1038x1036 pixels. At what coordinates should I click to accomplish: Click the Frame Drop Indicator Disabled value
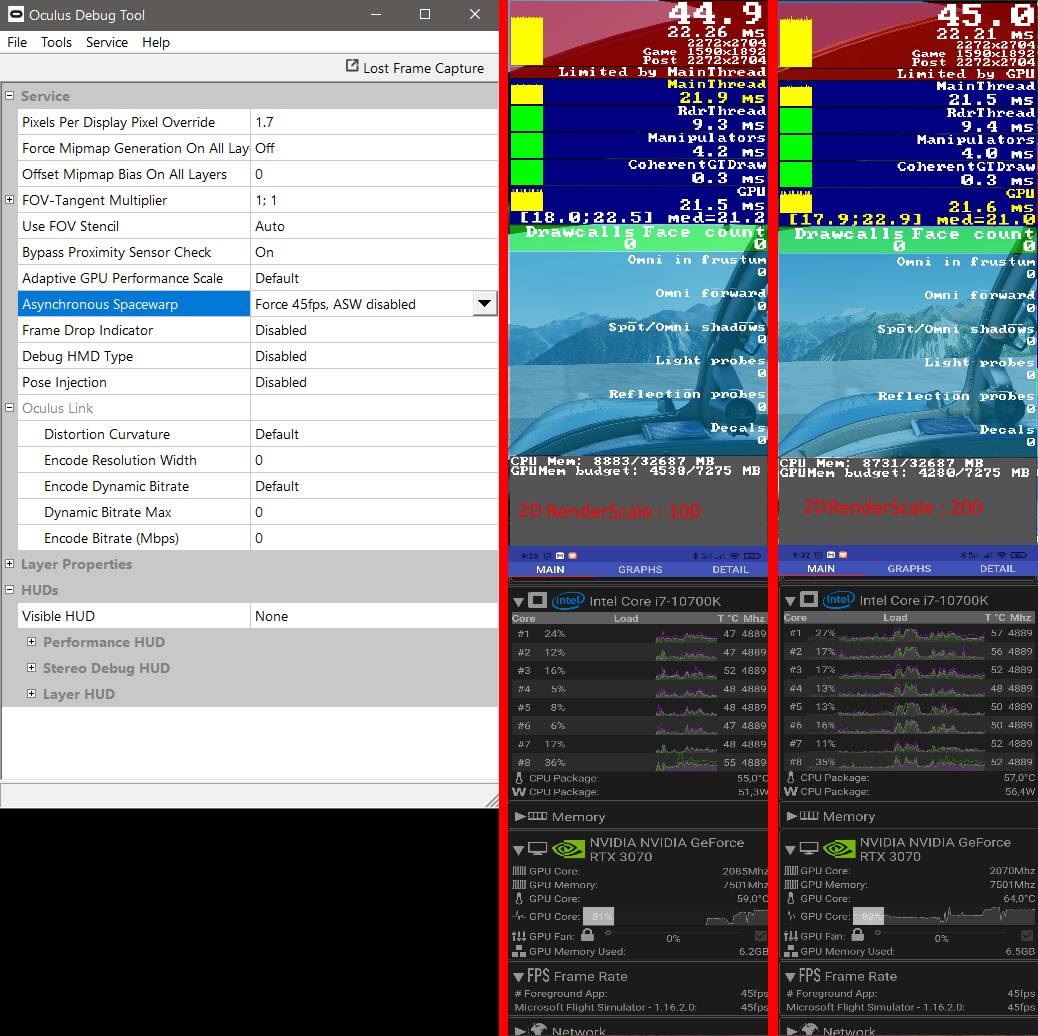click(x=374, y=330)
